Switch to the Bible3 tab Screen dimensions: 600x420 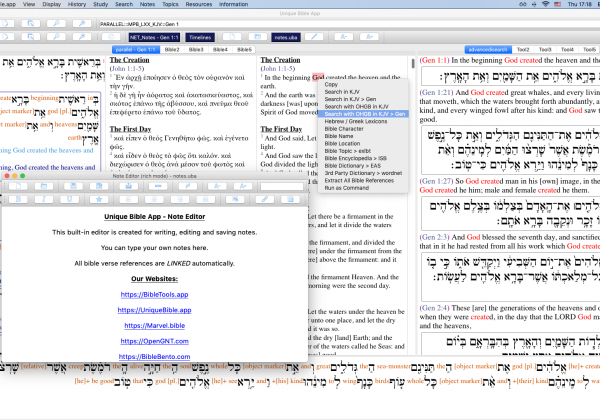pyautogui.click(x=196, y=50)
